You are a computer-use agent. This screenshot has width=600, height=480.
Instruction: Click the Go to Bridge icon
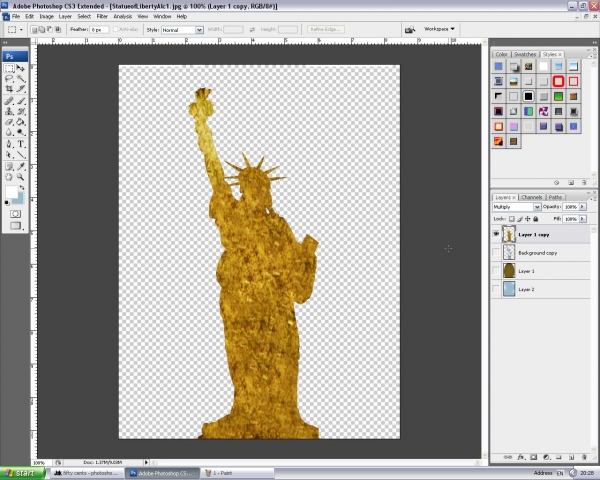(x=410, y=29)
